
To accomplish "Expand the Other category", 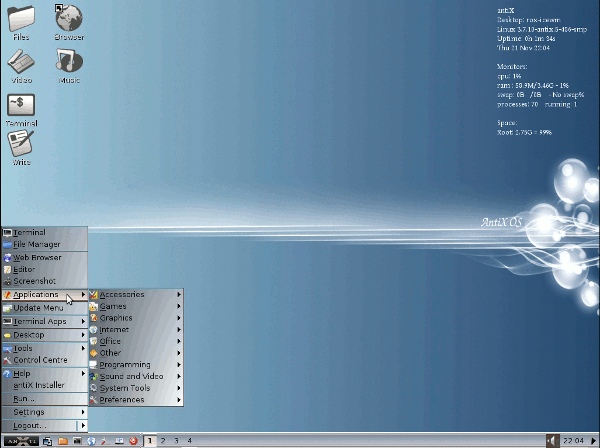I will [136, 353].
